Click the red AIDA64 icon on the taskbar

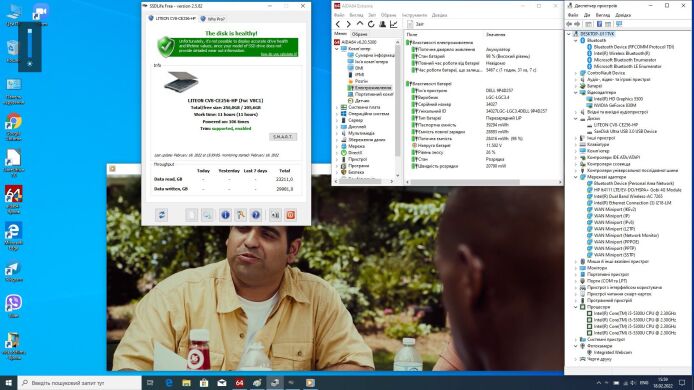(x=239, y=382)
